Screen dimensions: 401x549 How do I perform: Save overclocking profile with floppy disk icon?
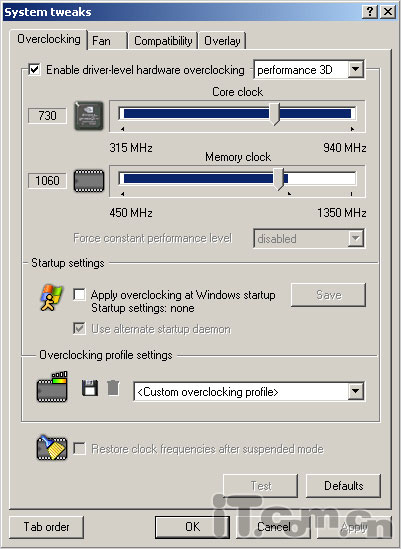pyautogui.click(x=90, y=388)
